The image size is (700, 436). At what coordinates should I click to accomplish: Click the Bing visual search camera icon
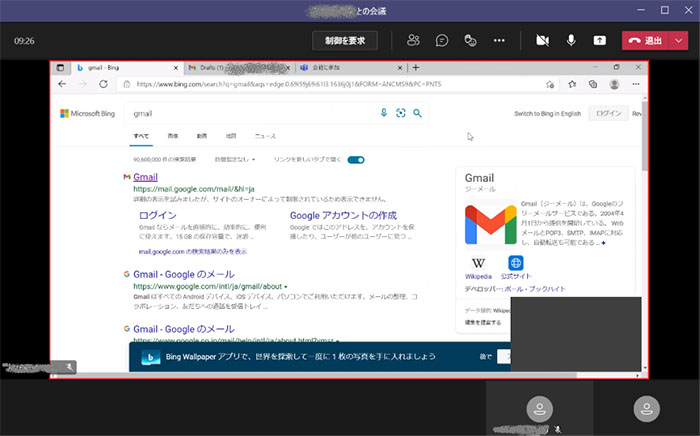click(401, 113)
